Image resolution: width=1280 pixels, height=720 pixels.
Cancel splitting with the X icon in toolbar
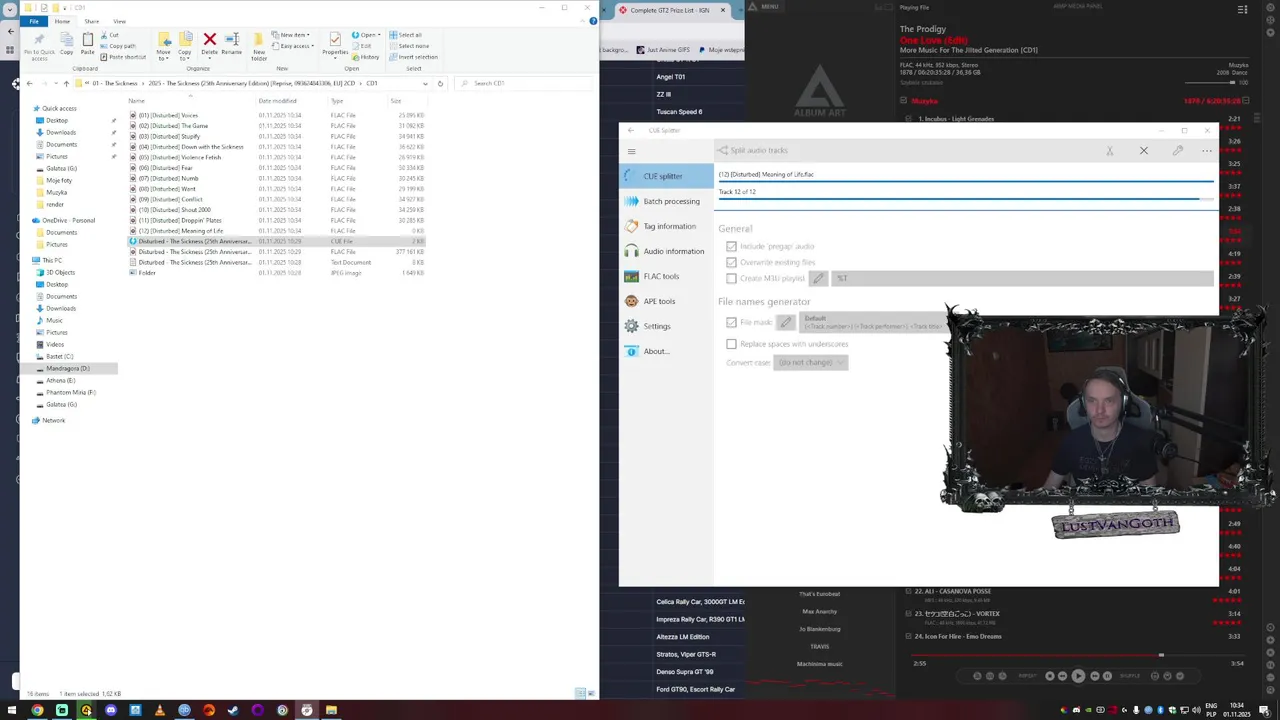click(x=1144, y=151)
